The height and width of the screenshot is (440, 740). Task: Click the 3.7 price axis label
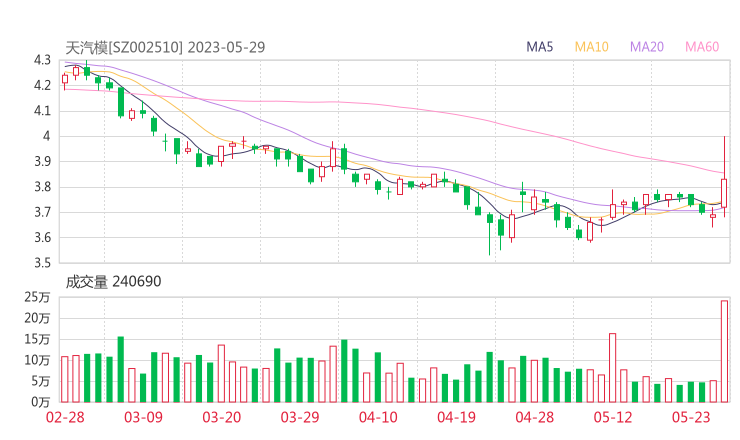pos(42,212)
